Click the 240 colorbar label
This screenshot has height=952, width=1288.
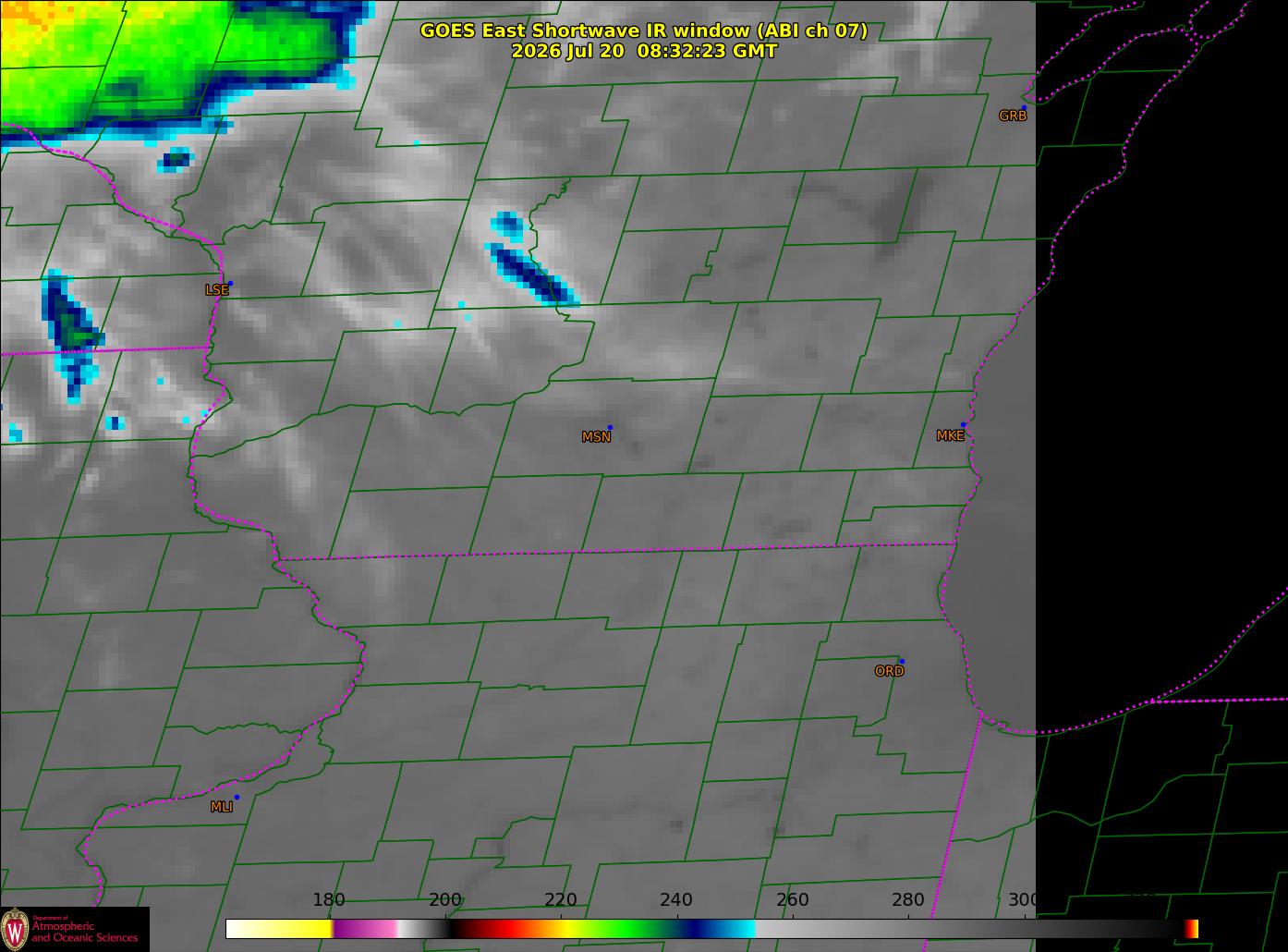pos(676,899)
